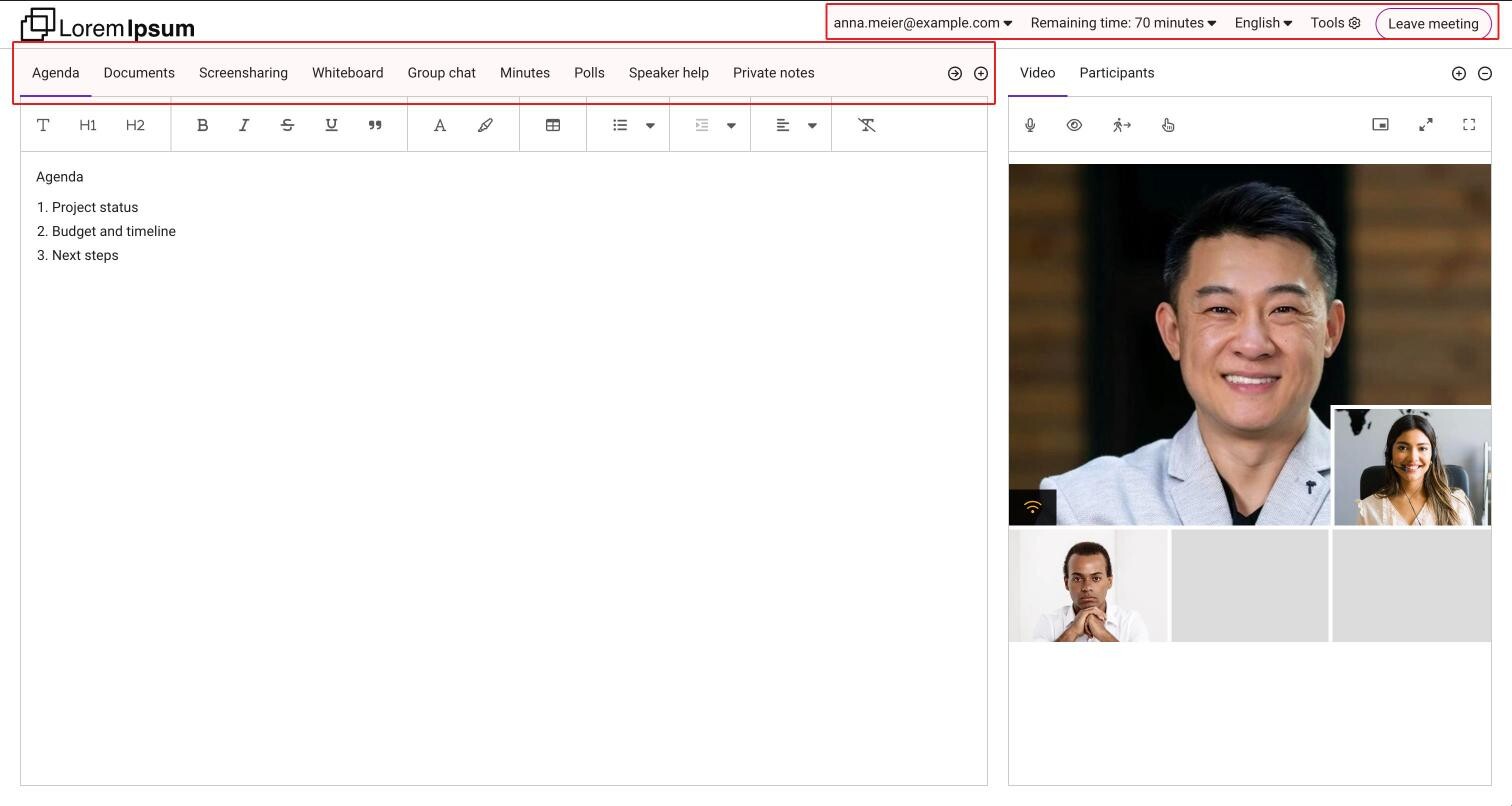Expand the list style dropdown arrow
The image size is (1512, 806).
[650, 125]
